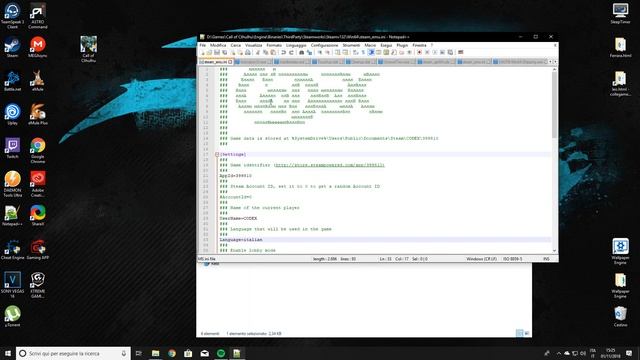Open the Notepad++ desktop icon
Image resolution: width=640 pixels, height=360 pixels.
pos(12,216)
